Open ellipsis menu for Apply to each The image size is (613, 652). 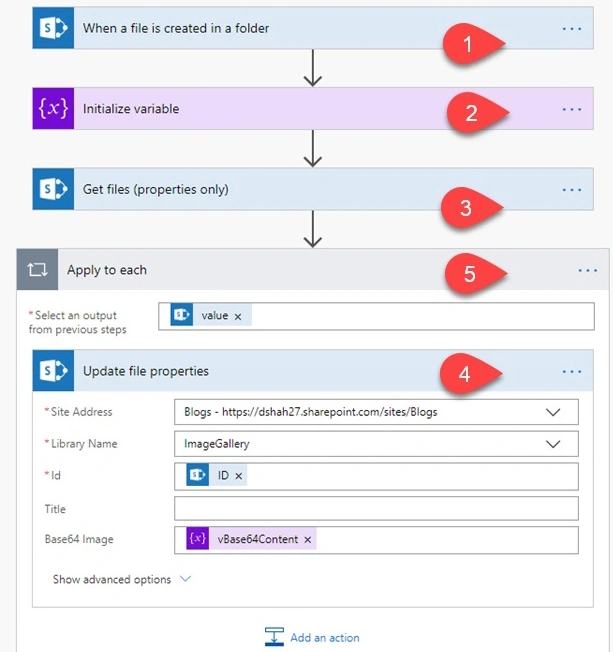click(x=588, y=271)
